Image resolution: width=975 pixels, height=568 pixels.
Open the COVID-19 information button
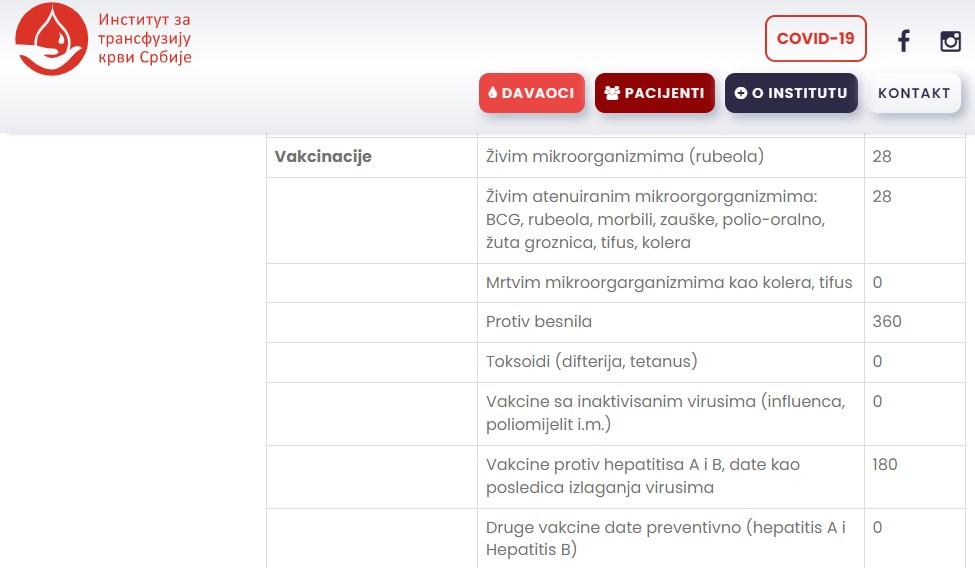point(816,39)
